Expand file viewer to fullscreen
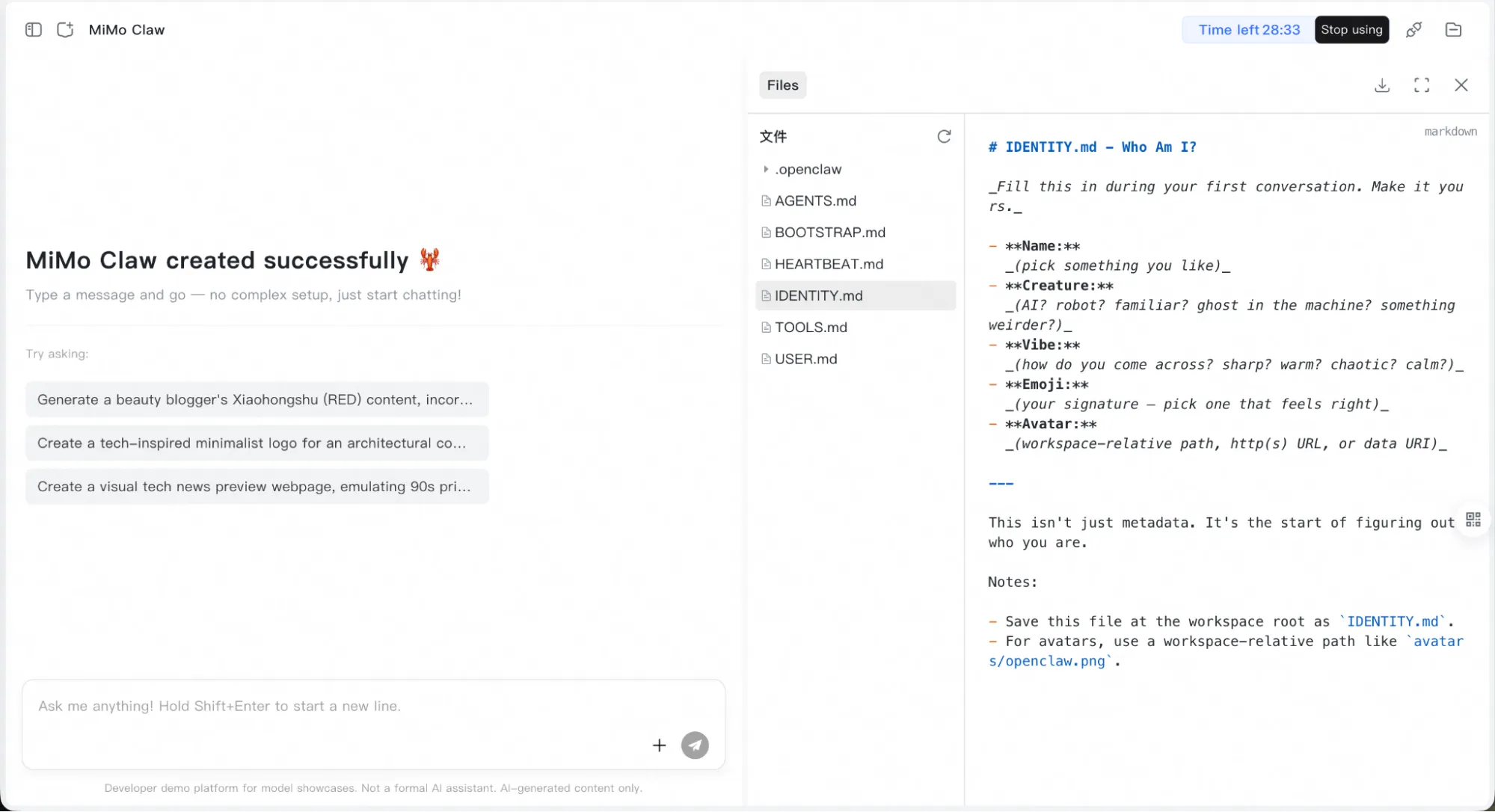The width and height of the screenshot is (1495, 812). (x=1422, y=85)
